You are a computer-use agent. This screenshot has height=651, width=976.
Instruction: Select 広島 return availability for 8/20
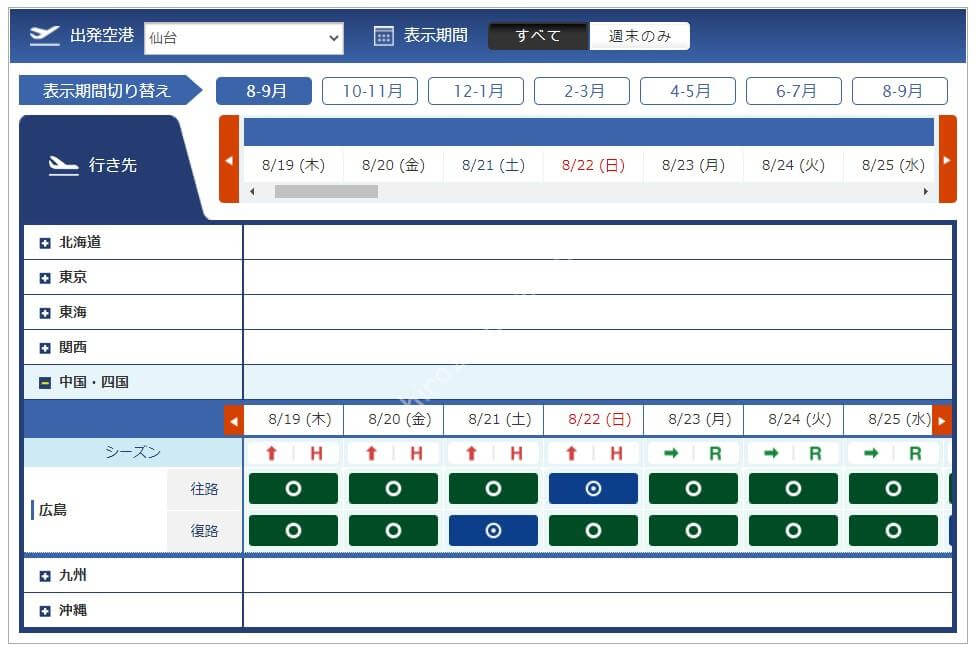click(x=393, y=530)
